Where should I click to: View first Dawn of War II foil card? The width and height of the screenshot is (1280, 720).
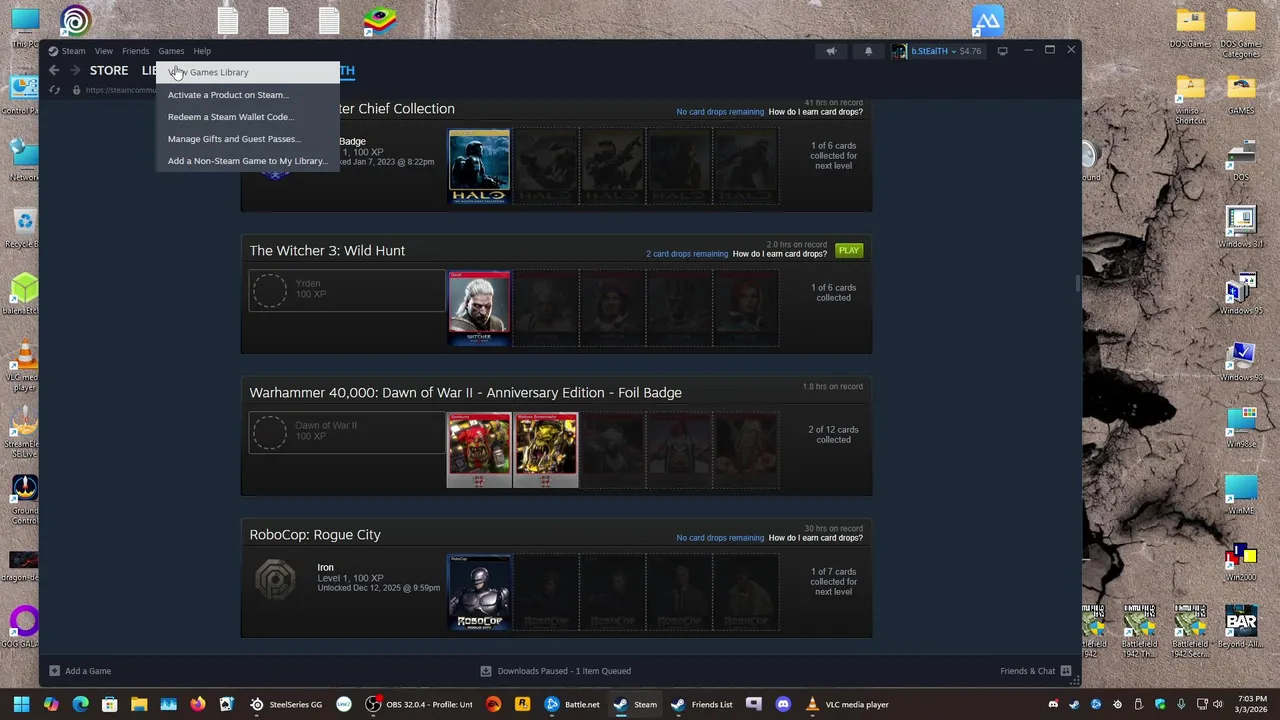479,450
